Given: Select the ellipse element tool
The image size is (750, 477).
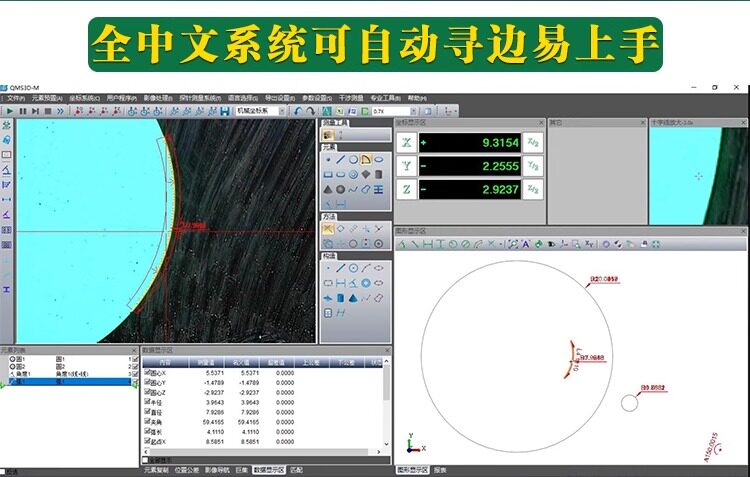Looking at the screenshot, I should click(x=378, y=159).
